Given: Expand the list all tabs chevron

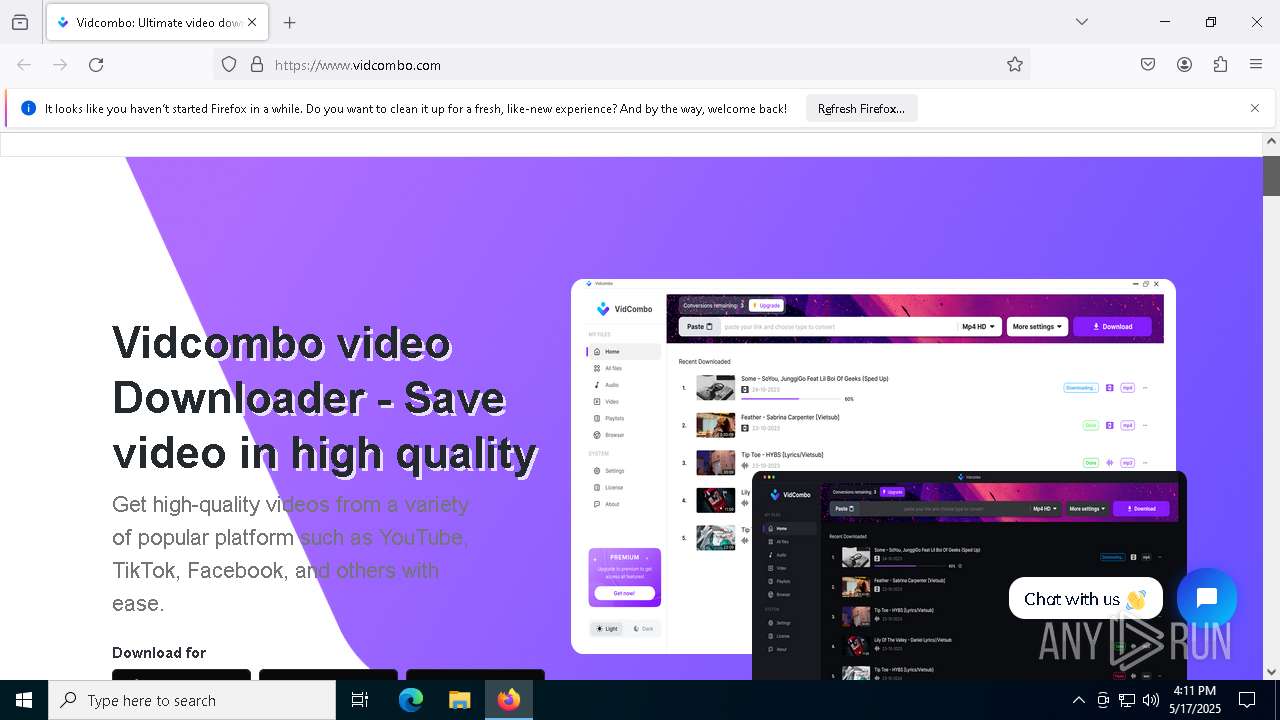Looking at the screenshot, I should pos(1082,22).
